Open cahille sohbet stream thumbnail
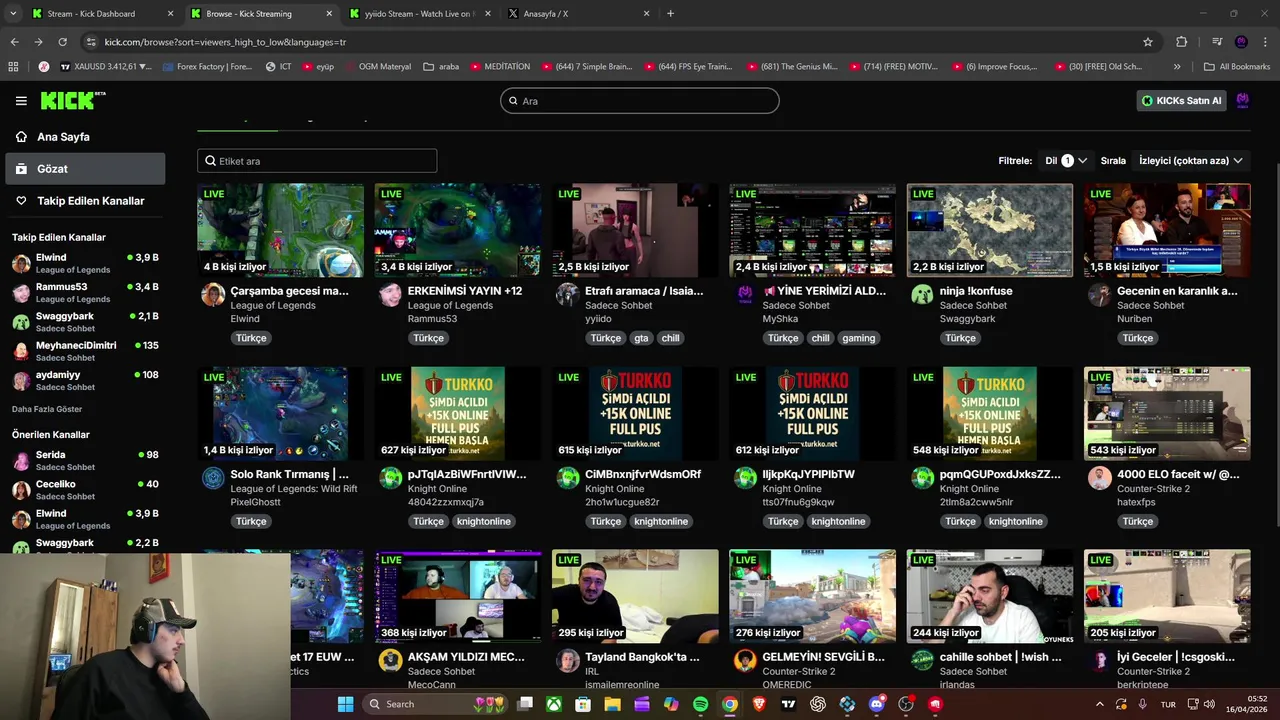Screen dimensions: 1280x720 [x=990, y=596]
